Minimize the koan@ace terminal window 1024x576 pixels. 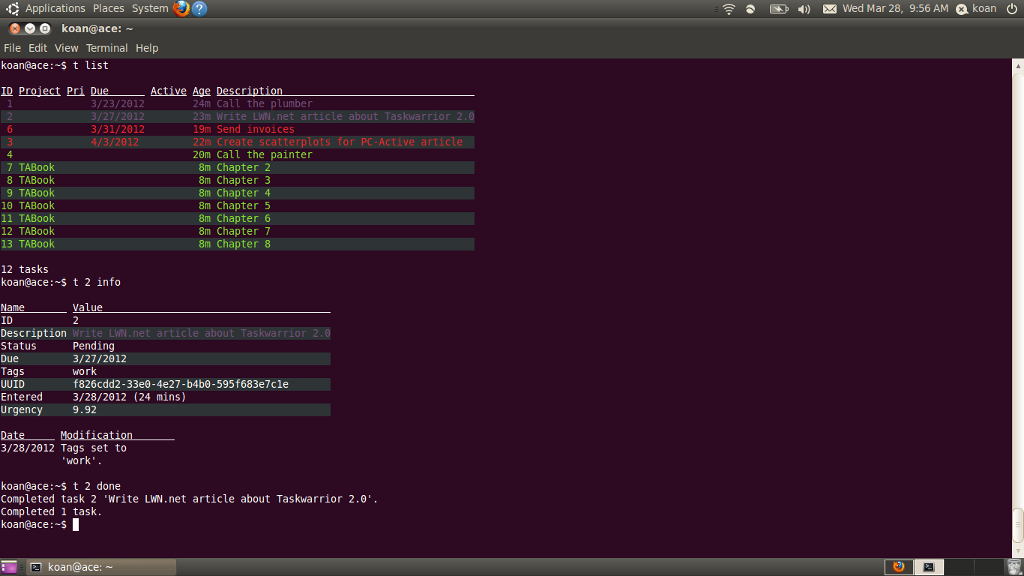click(x=30, y=29)
